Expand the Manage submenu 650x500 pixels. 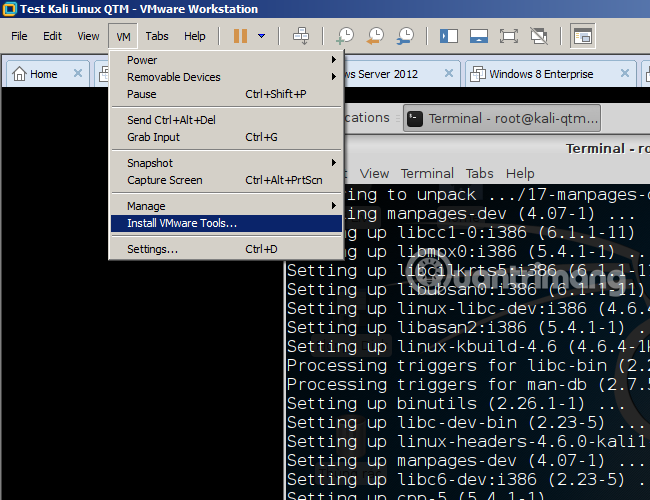[226, 206]
